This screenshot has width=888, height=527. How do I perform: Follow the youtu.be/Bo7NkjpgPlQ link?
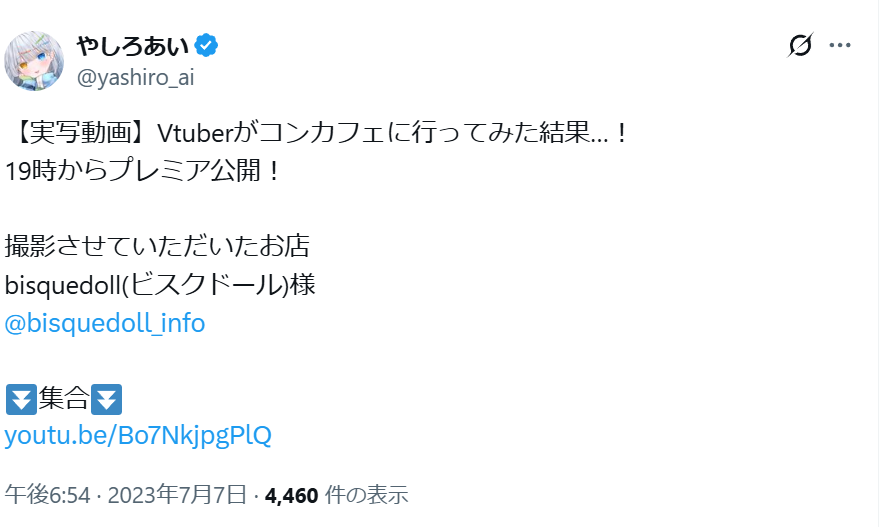pos(138,435)
